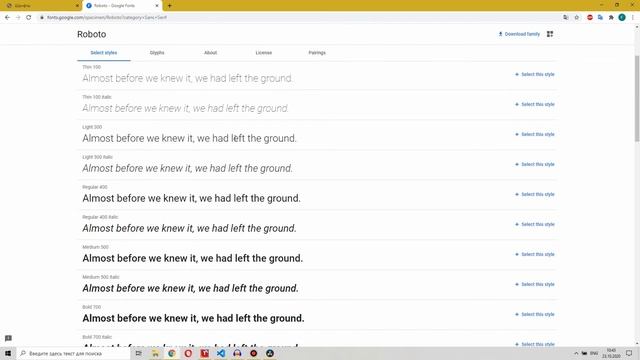This screenshot has height=360, width=640.
Task: Close the Roboto - Google Fonts tab
Action: (x=157, y=6)
